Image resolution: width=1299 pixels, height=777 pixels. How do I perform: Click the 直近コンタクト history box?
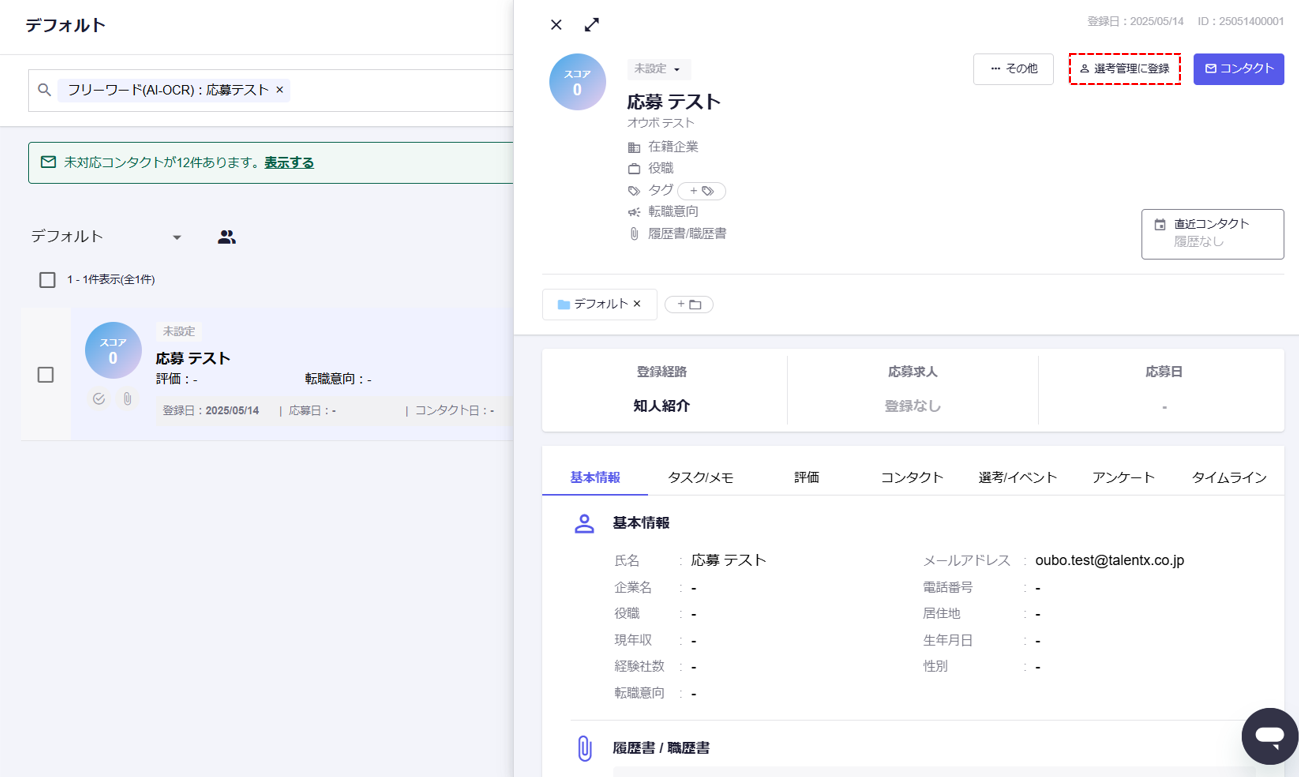pyautogui.click(x=1212, y=233)
